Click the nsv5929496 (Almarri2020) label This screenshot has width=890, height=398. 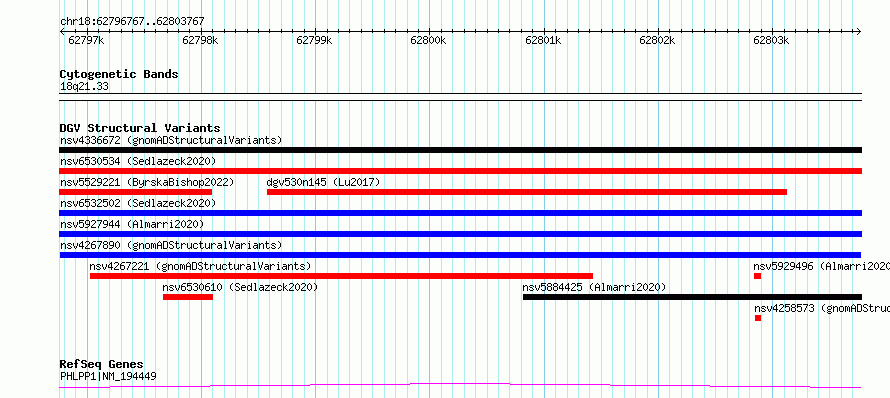821,266
